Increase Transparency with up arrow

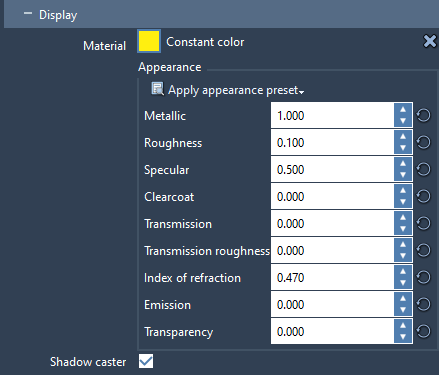click(x=403, y=326)
